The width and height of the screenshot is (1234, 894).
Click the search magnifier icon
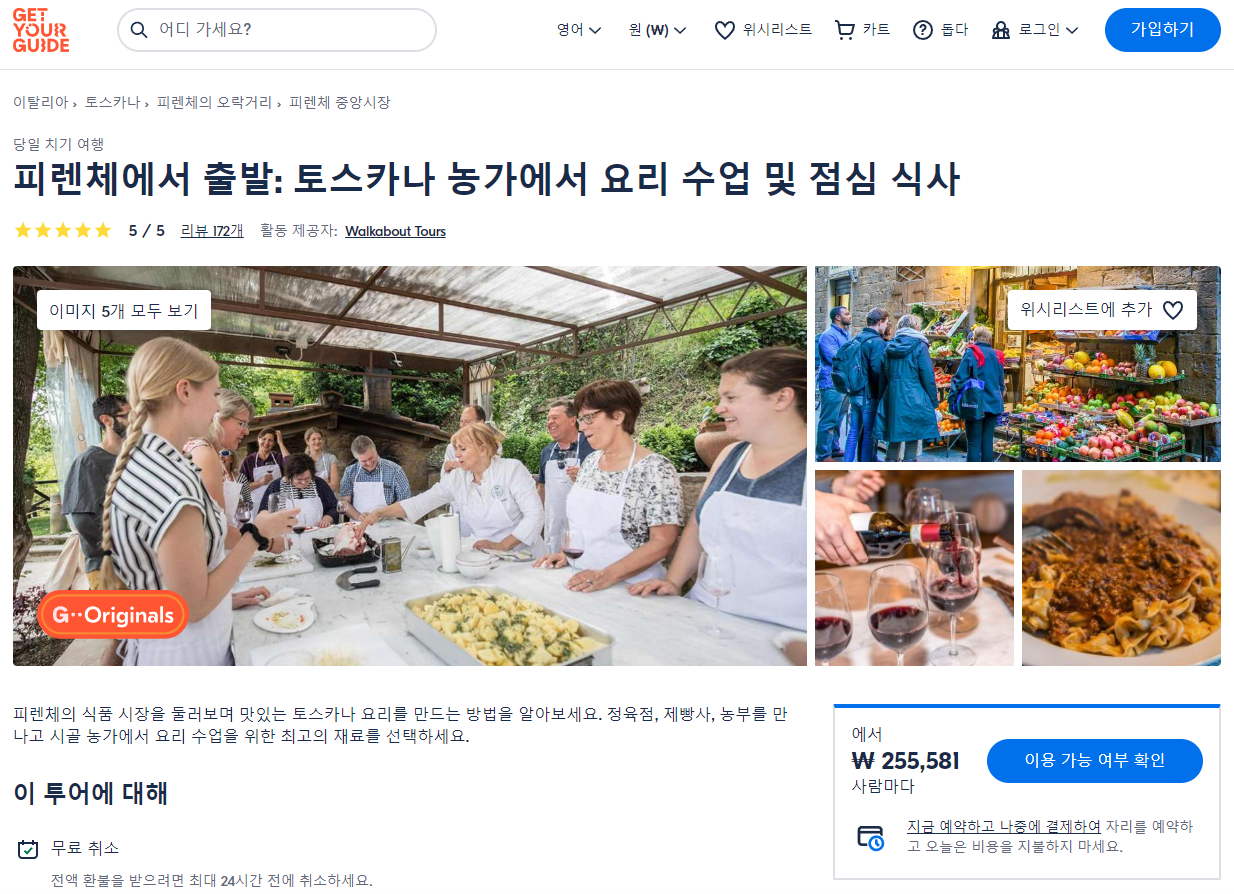coord(139,30)
